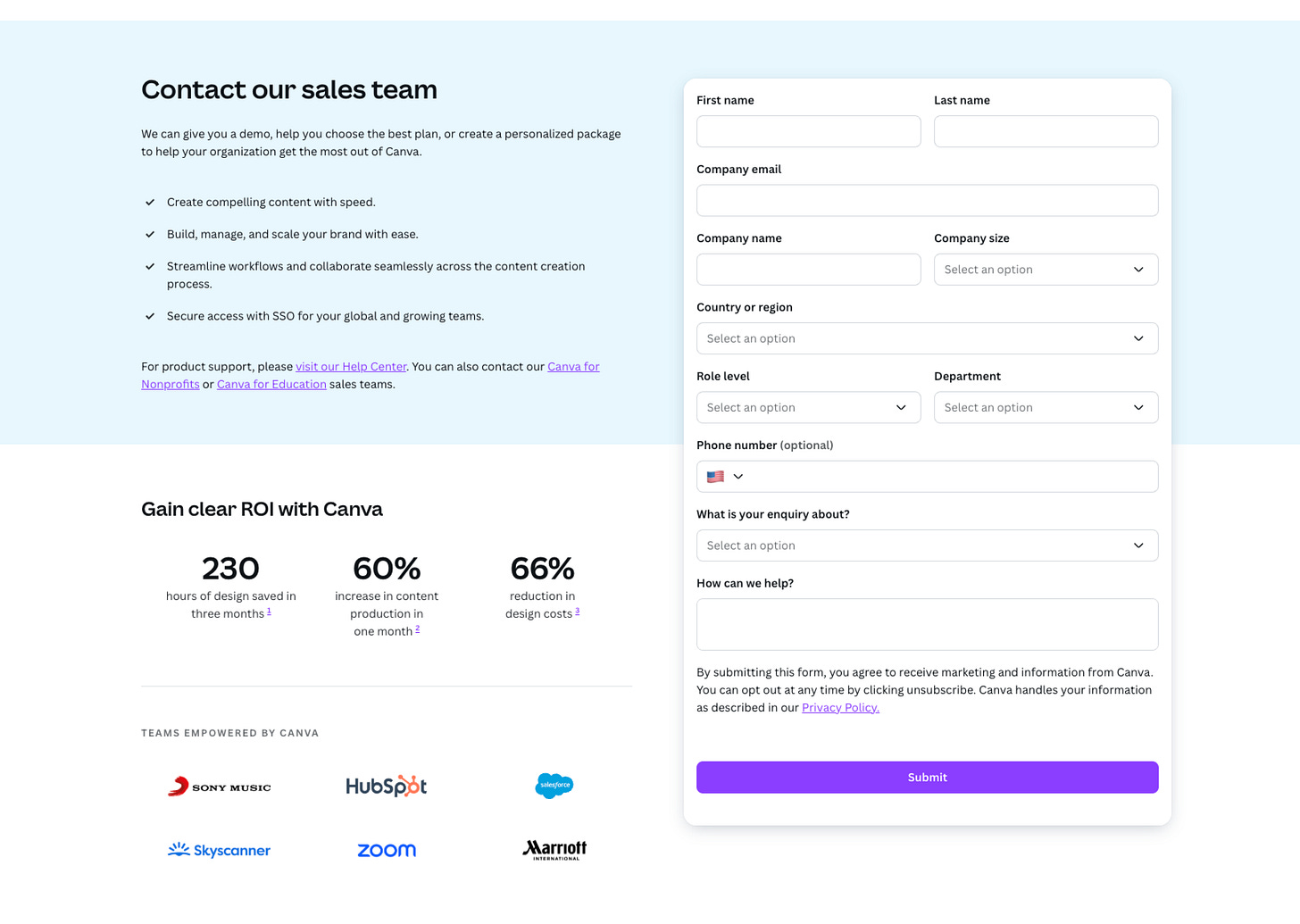
Task: Submit the contact sales form
Action: (x=927, y=778)
